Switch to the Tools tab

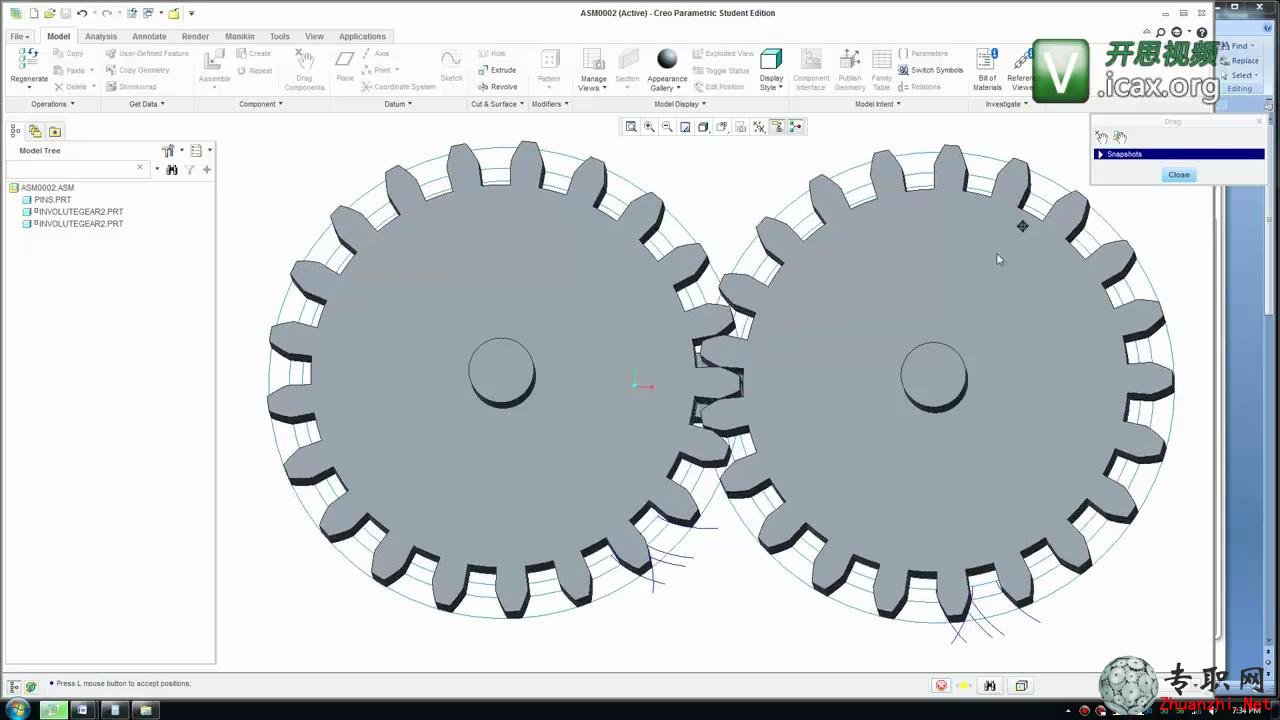pyautogui.click(x=279, y=36)
